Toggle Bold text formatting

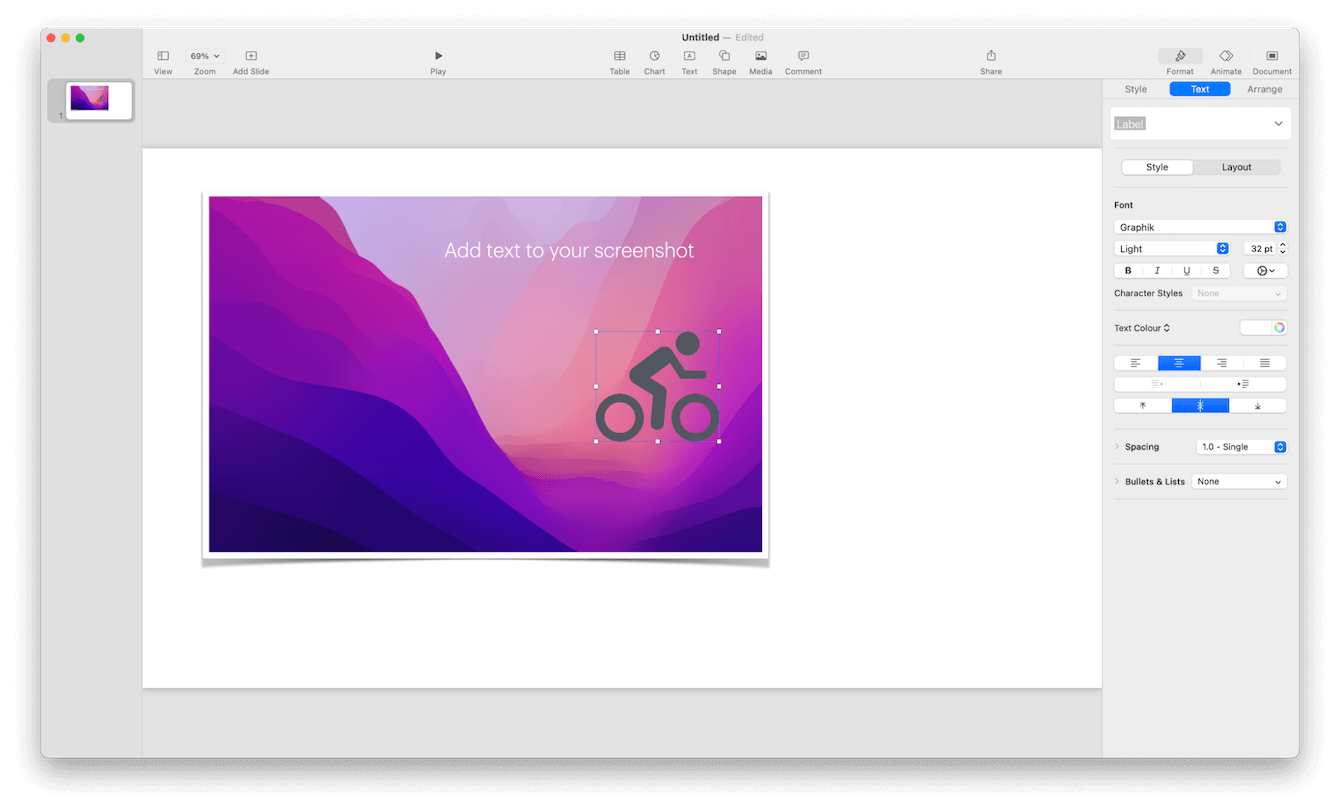point(1128,271)
